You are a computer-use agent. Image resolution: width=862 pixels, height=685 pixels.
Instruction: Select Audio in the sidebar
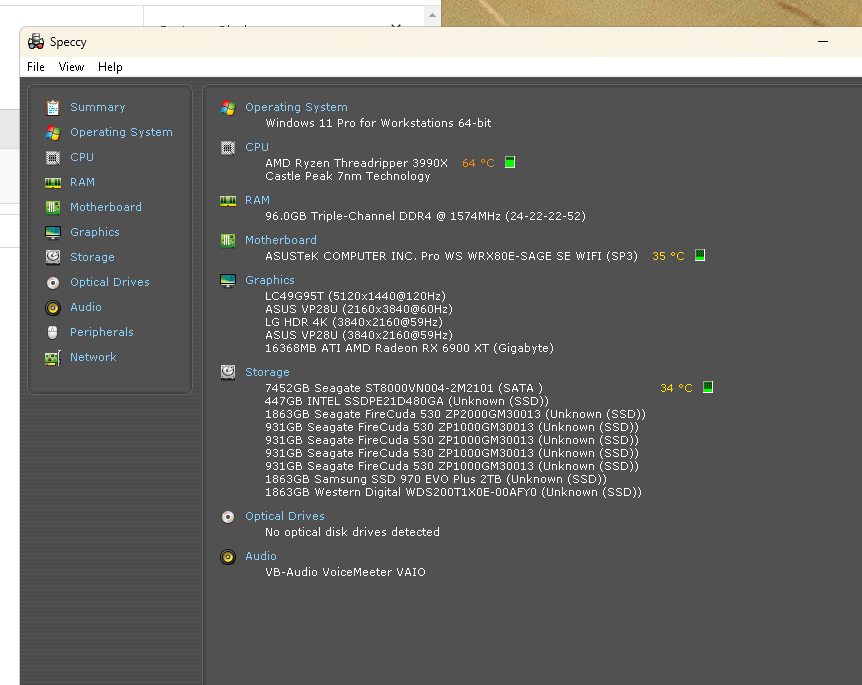[x=86, y=307]
